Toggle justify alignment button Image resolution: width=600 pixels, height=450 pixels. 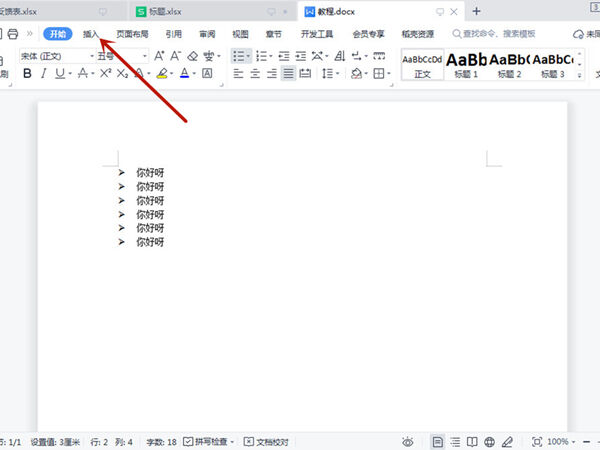tap(288, 73)
